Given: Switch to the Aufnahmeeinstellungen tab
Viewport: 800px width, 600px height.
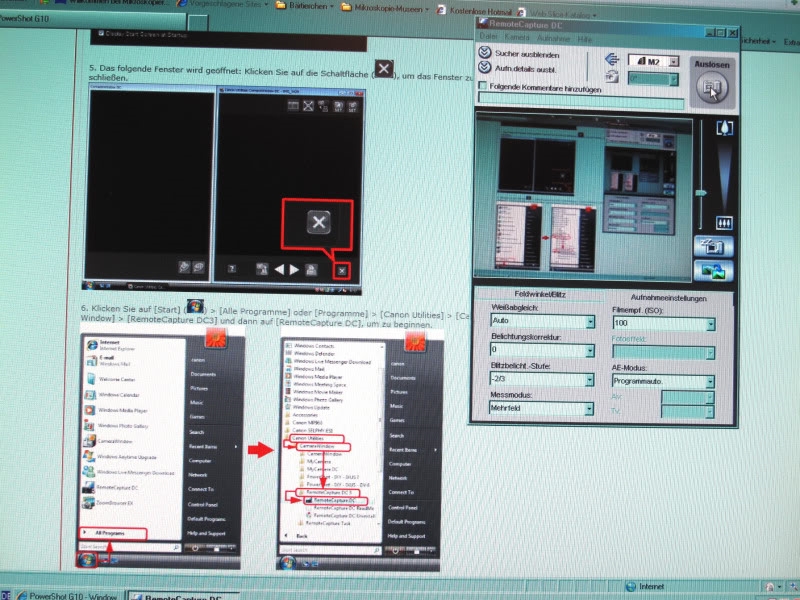Looking at the screenshot, I should point(668,298).
